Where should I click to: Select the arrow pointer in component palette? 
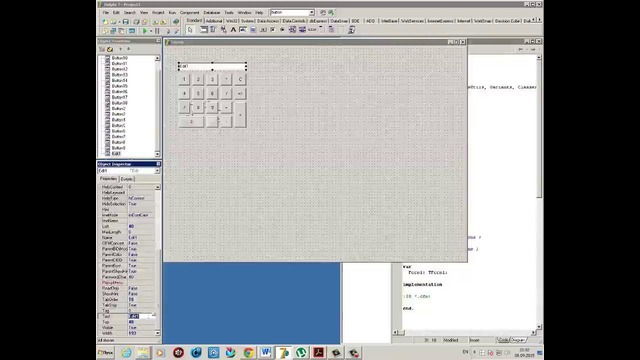point(190,30)
